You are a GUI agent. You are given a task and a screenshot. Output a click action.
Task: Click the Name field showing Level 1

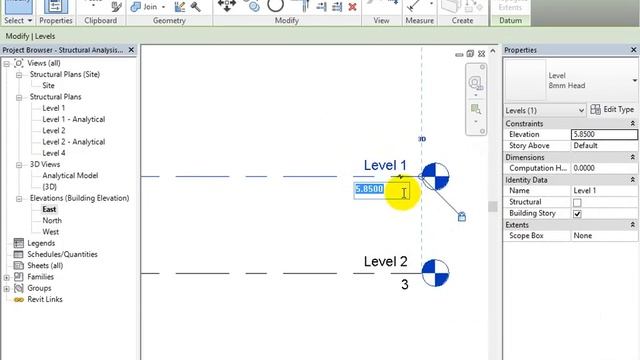(x=604, y=191)
